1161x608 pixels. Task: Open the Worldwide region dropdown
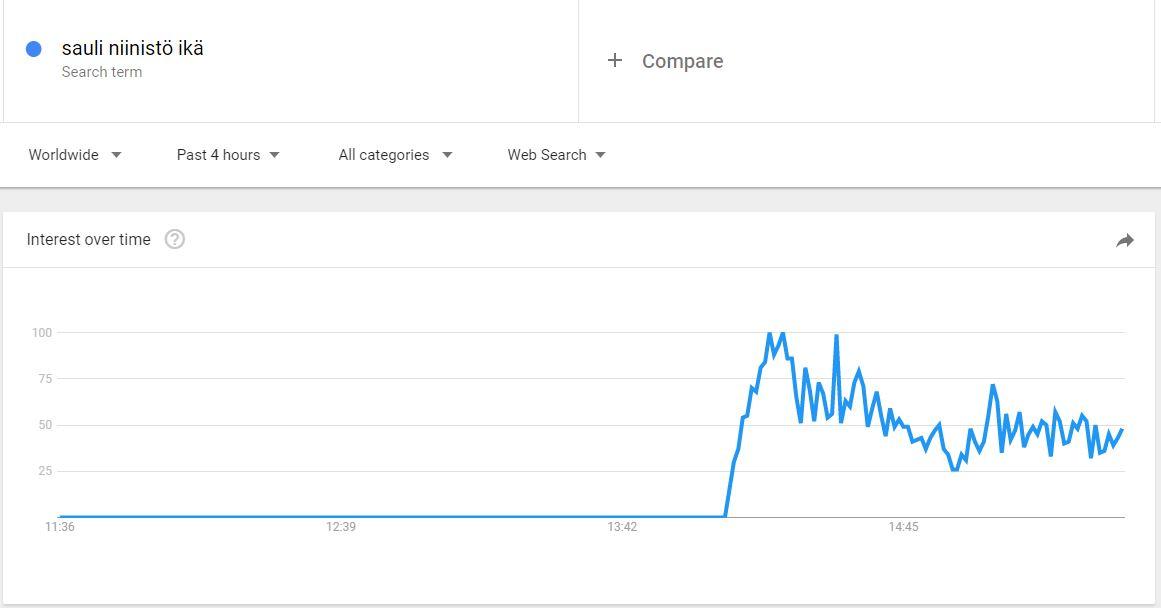click(75, 155)
